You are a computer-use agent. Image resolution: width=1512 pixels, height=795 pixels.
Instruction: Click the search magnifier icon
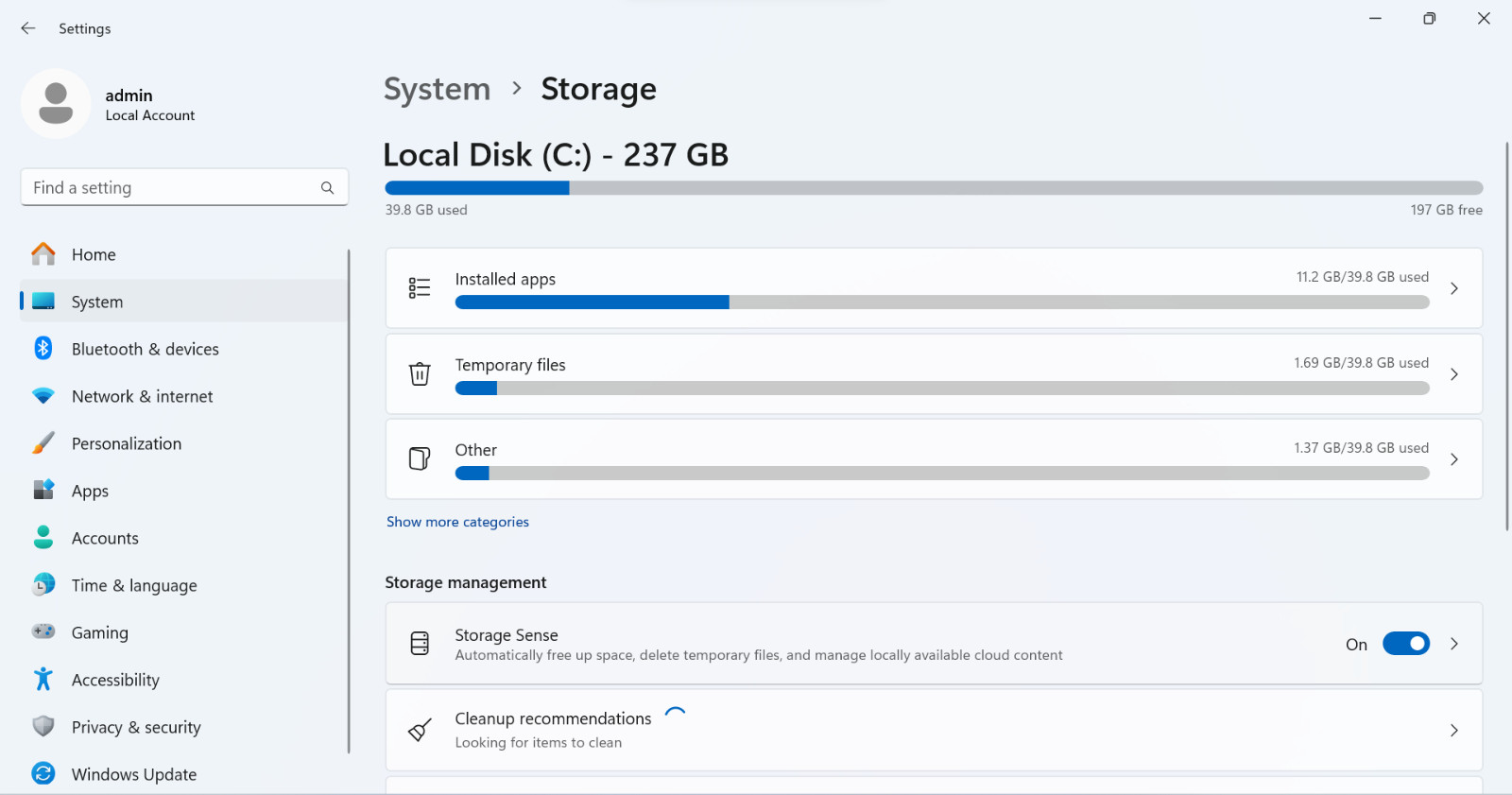pos(327,188)
